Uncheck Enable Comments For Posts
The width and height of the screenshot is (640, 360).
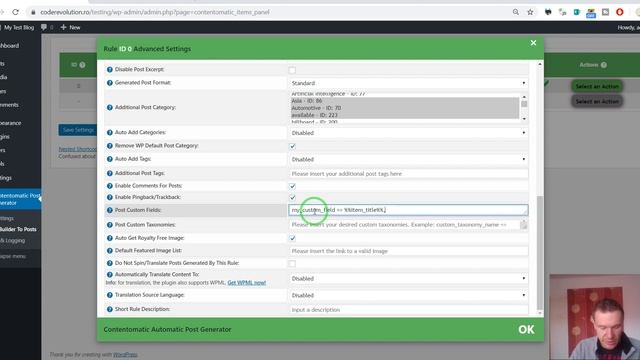click(x=292, y=186)
